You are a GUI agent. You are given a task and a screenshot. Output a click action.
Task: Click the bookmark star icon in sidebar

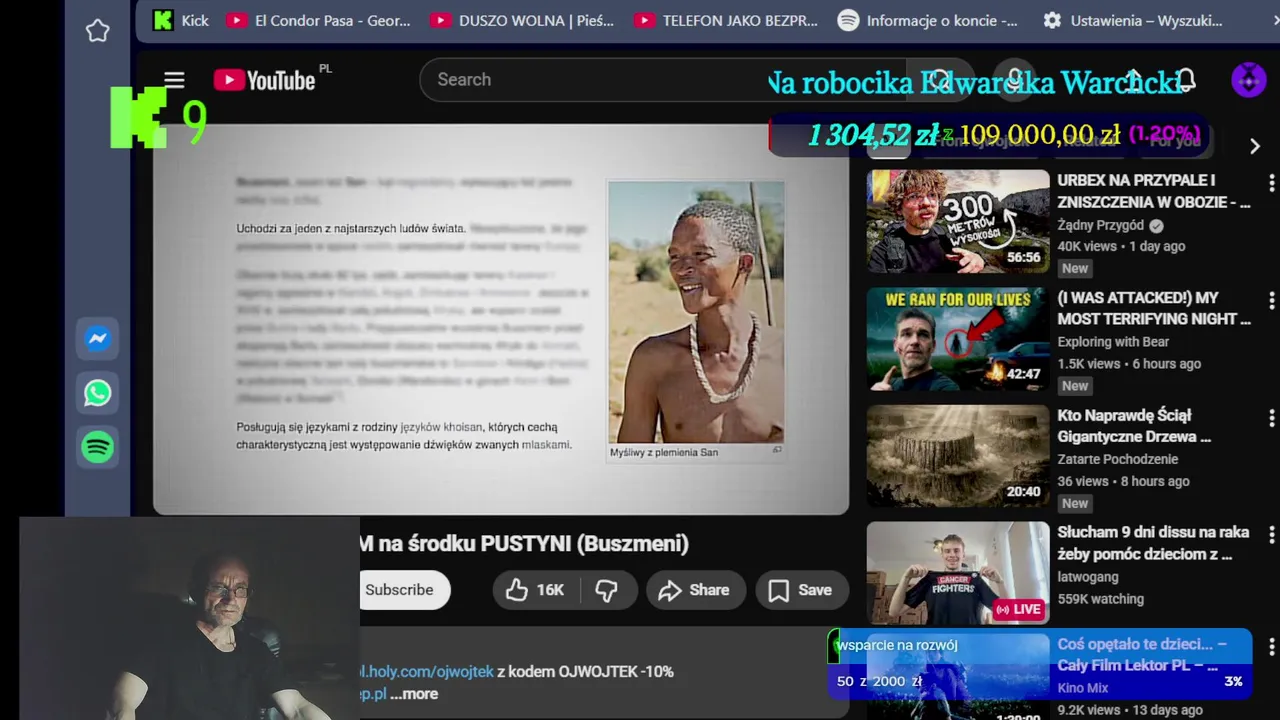click(x=97, y=31)
